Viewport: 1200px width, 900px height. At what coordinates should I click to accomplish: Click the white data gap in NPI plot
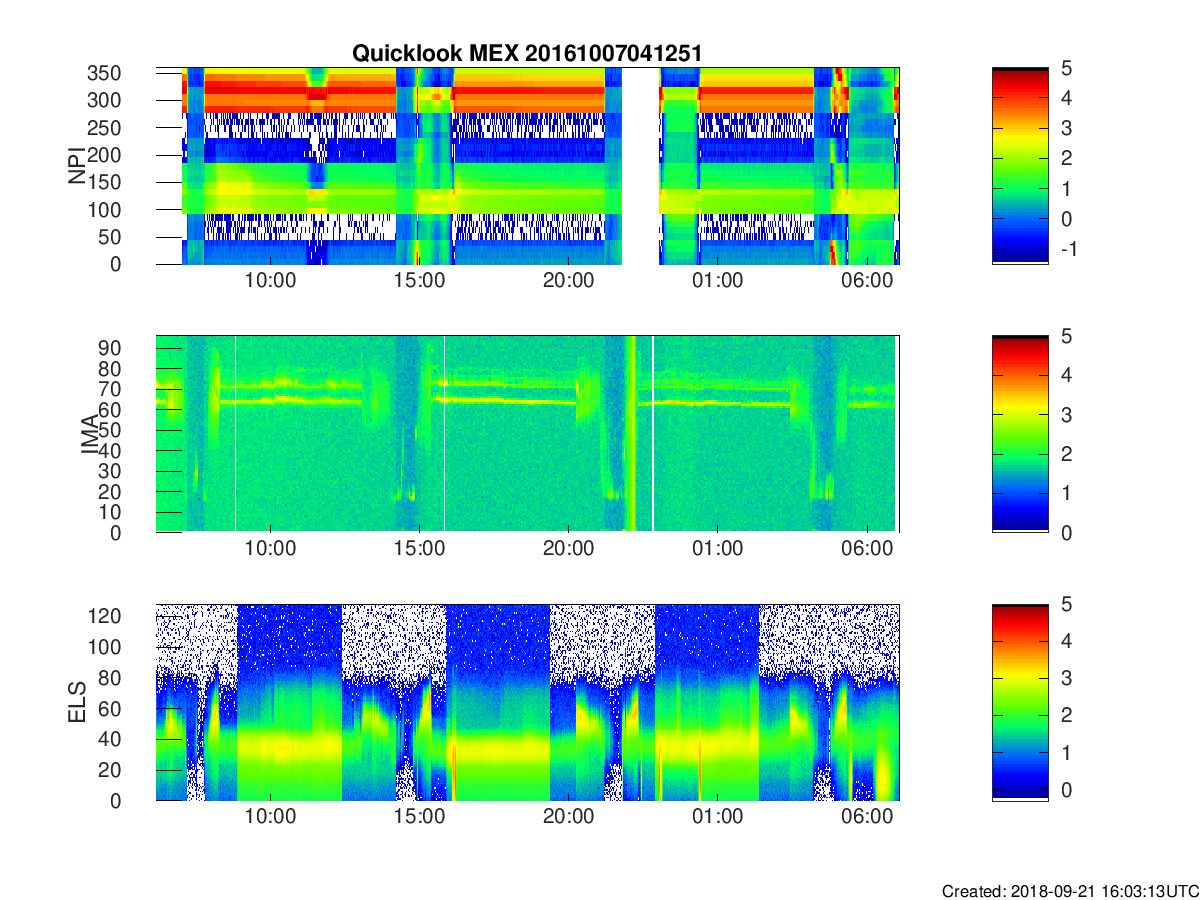pos(640,166)
